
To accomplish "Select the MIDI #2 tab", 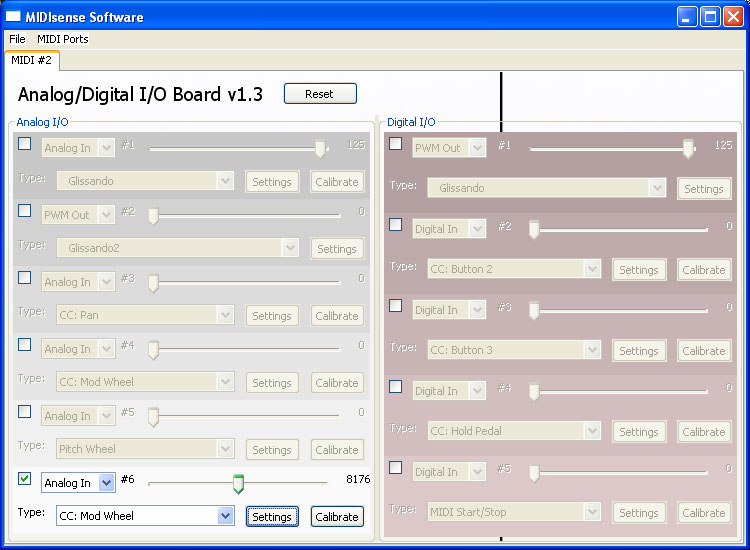I will 32,60.
